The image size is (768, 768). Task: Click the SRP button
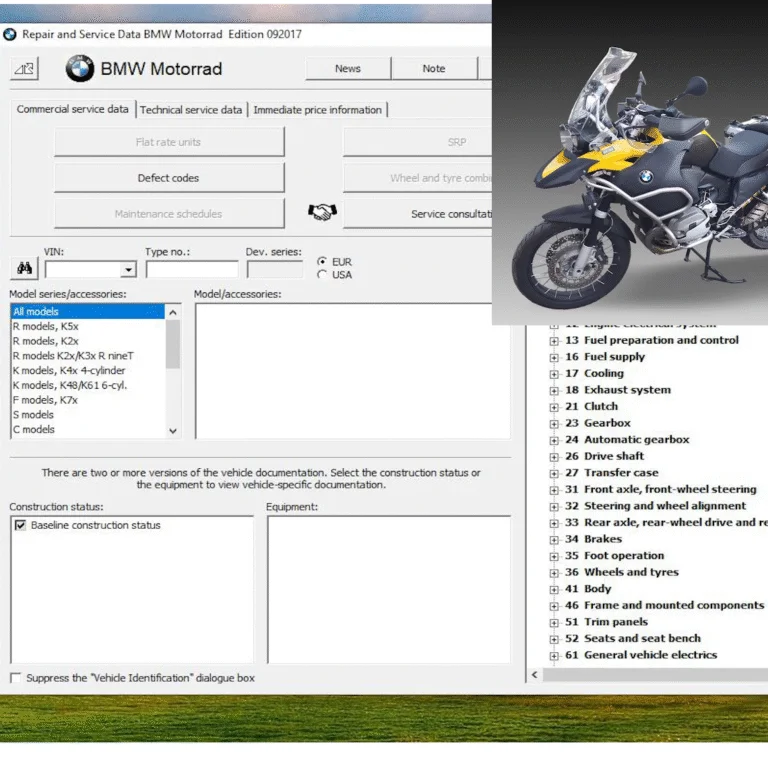(x=417, y=142)
